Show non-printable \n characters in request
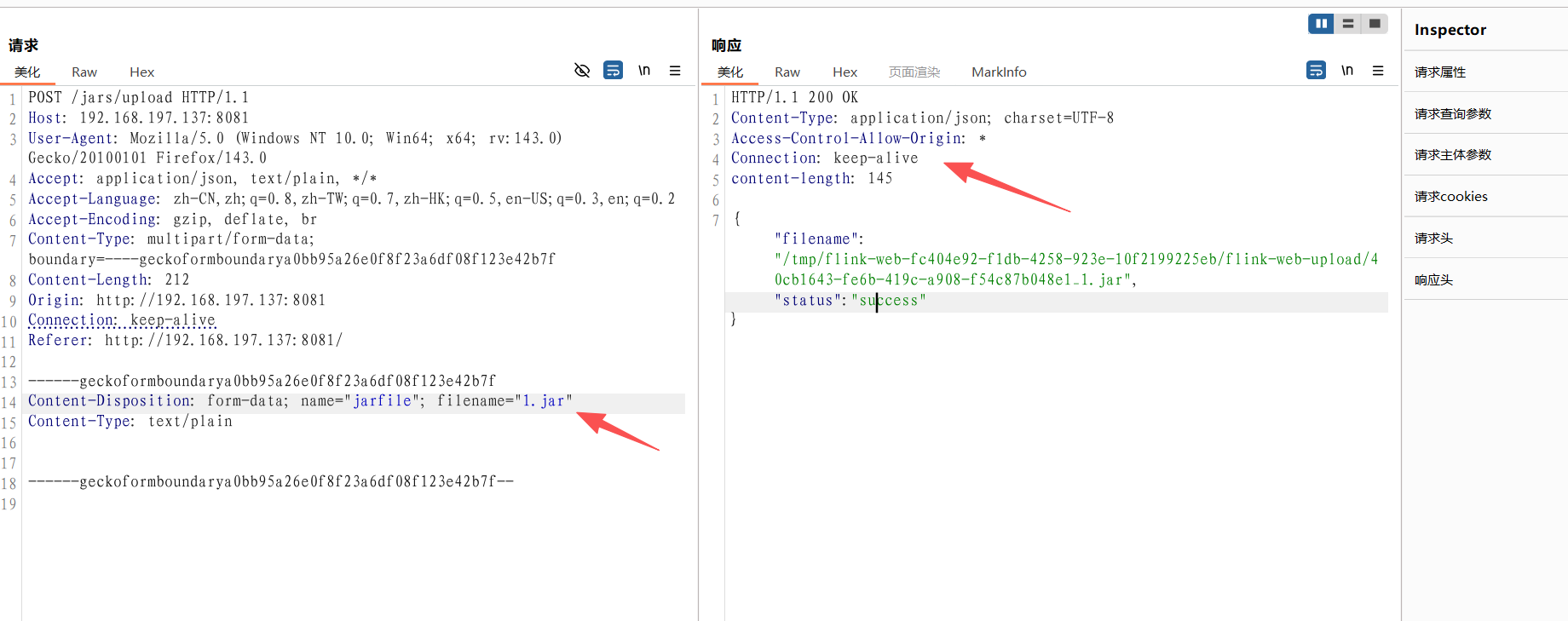The width and height of the screenshot is (1568, 621). 644,71
